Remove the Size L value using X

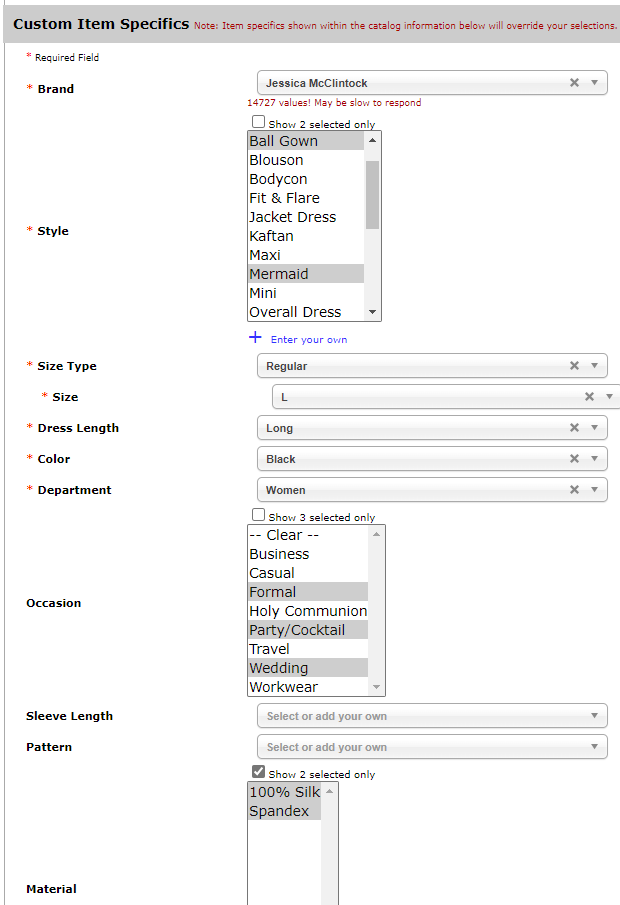[589, 397]
